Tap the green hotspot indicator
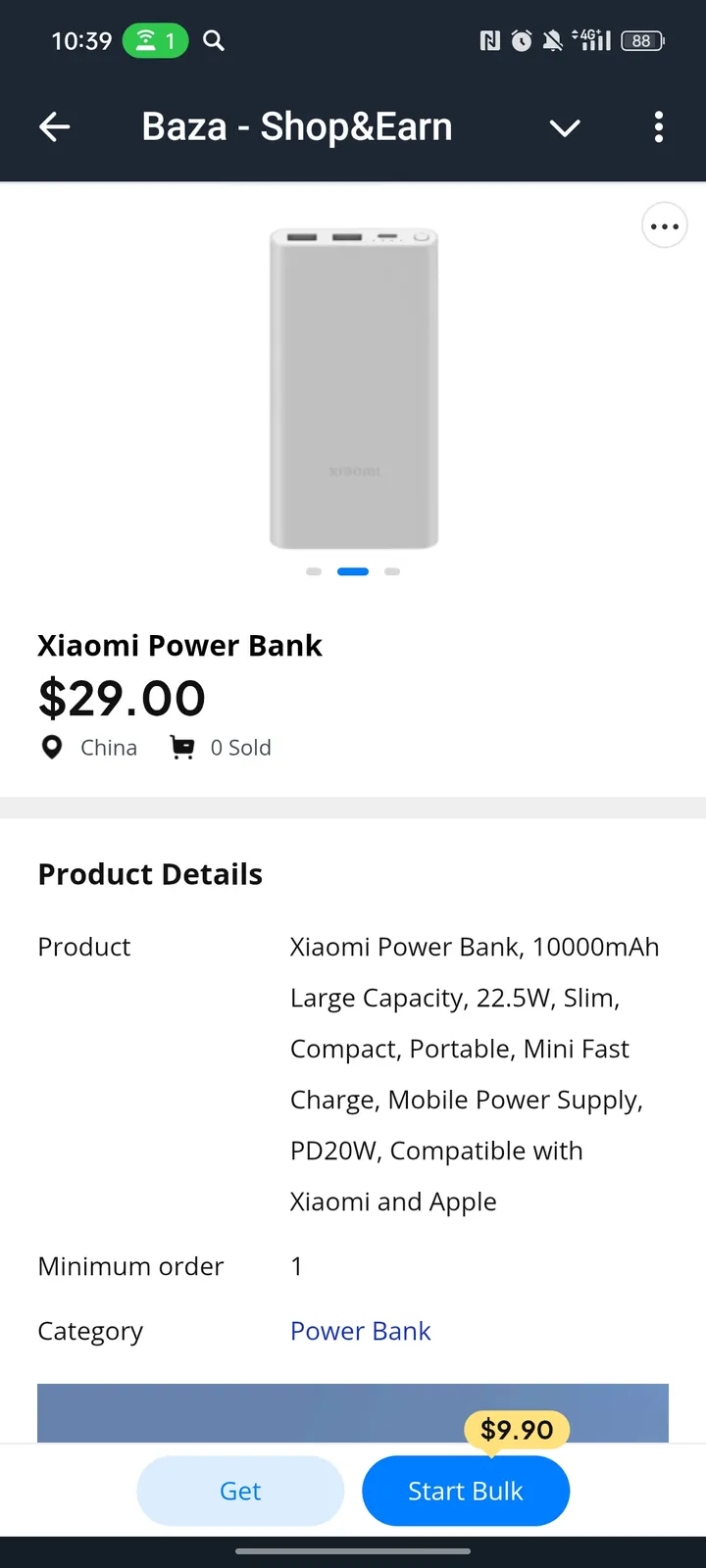 pyautogui.click(x=155, y=41)
